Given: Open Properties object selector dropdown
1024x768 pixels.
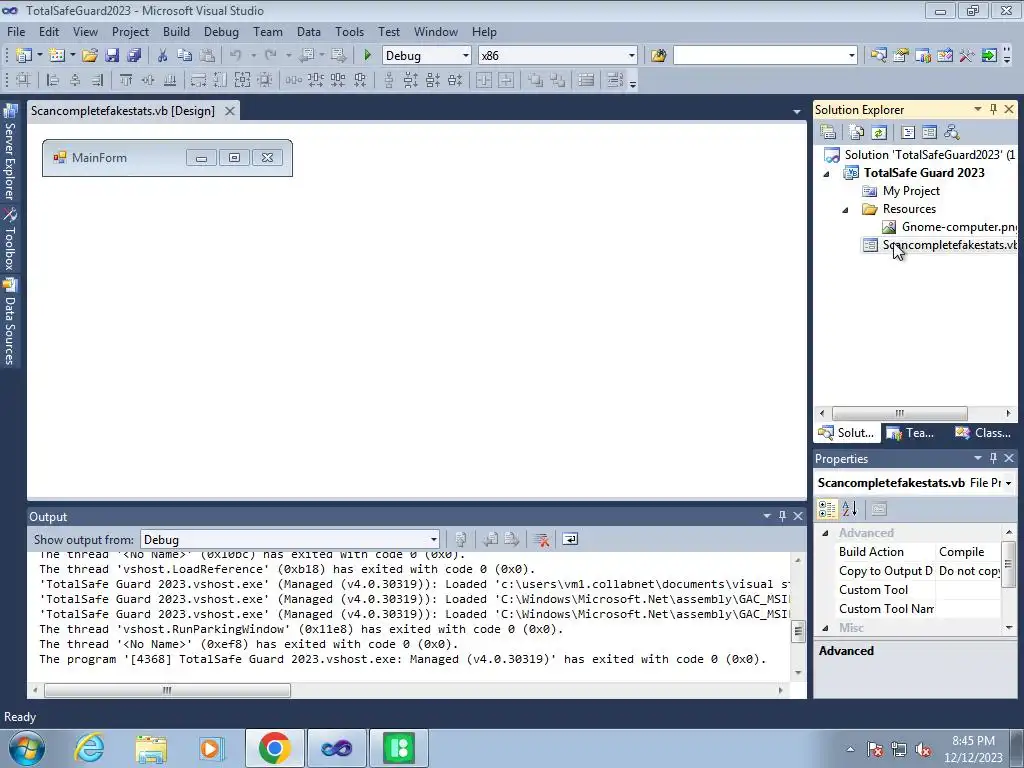Looking at the screenshot, I should (1009, 483).
